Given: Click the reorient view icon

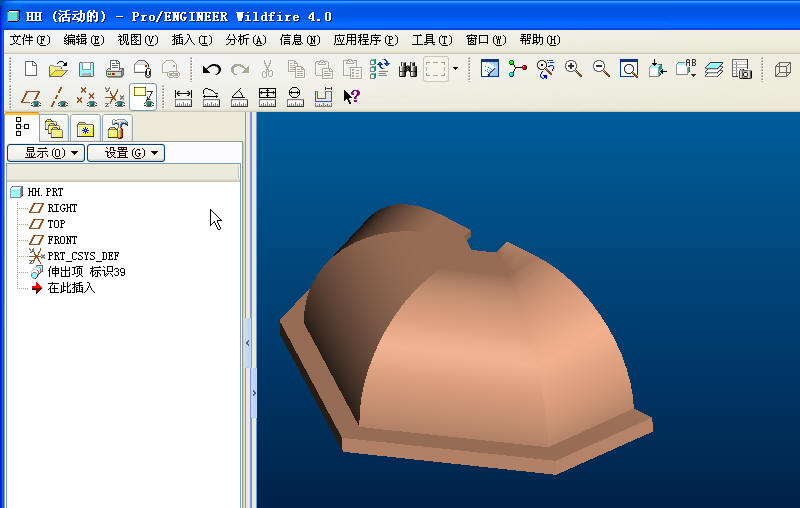Looking at the screenshot, I should pos(657,68).
